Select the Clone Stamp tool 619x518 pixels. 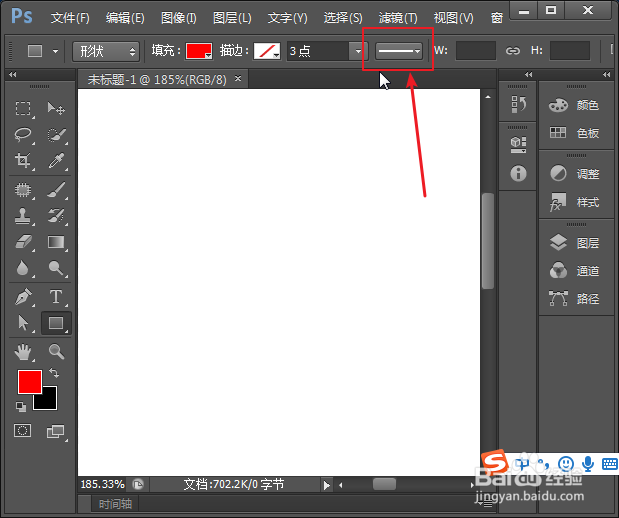pos(23,216)
